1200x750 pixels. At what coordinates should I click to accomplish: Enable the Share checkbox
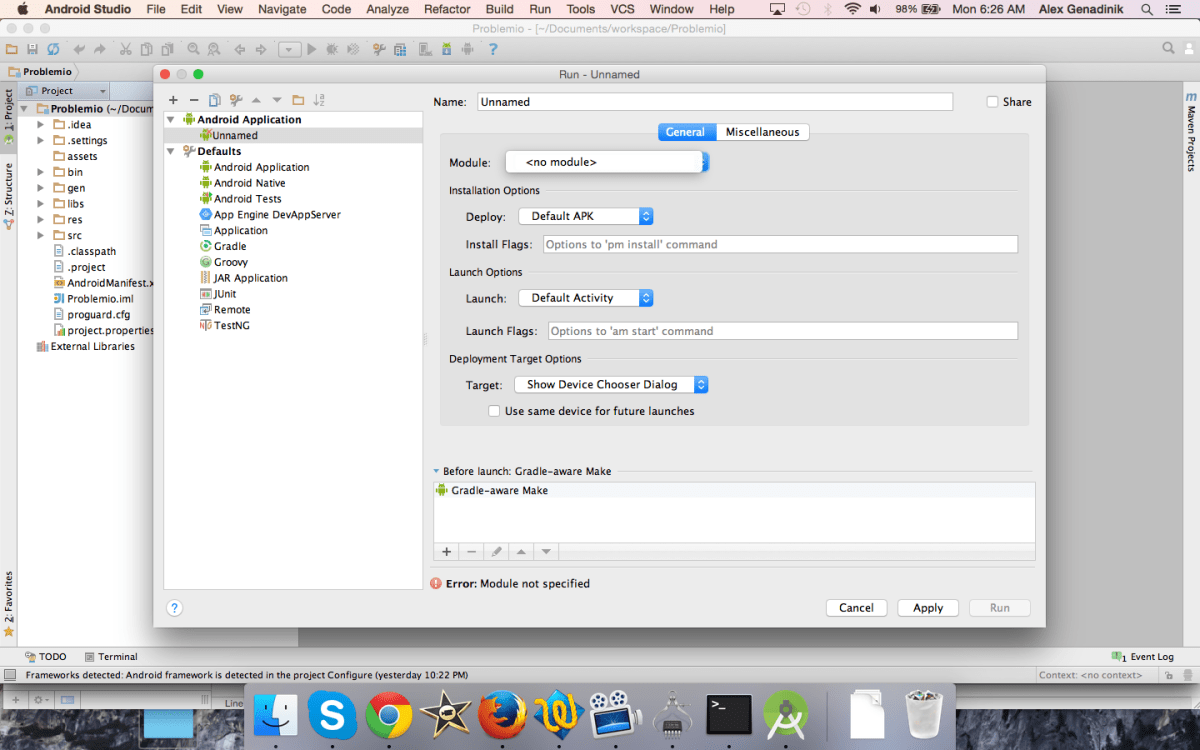(992, 102)
